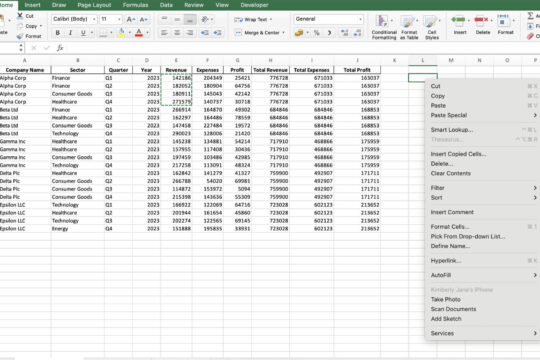Click the Delete cells ribbon icon

click(x=481, y=20)
